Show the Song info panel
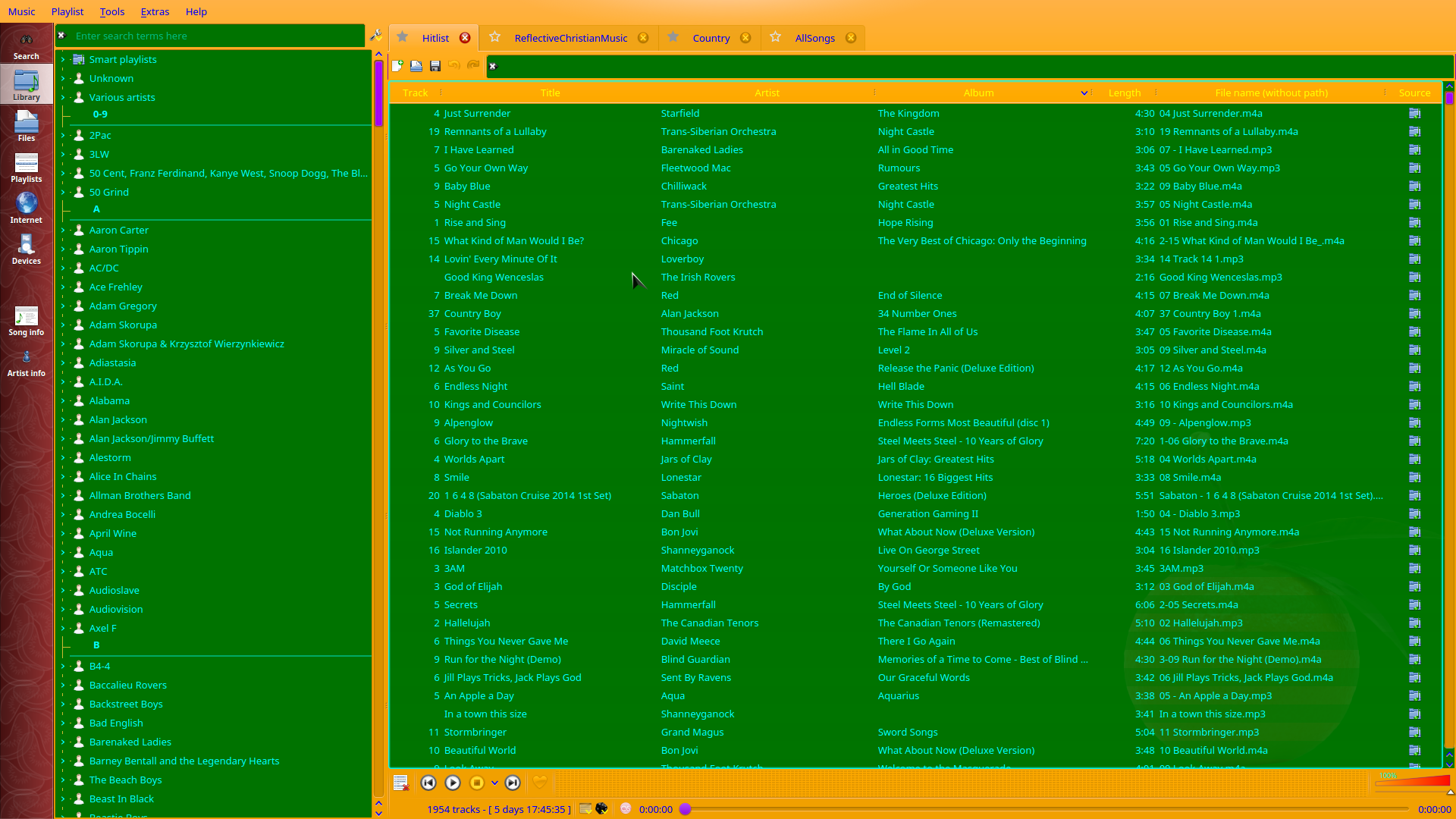This screenshot has height=819, width=1456. (x=27, y=321)
